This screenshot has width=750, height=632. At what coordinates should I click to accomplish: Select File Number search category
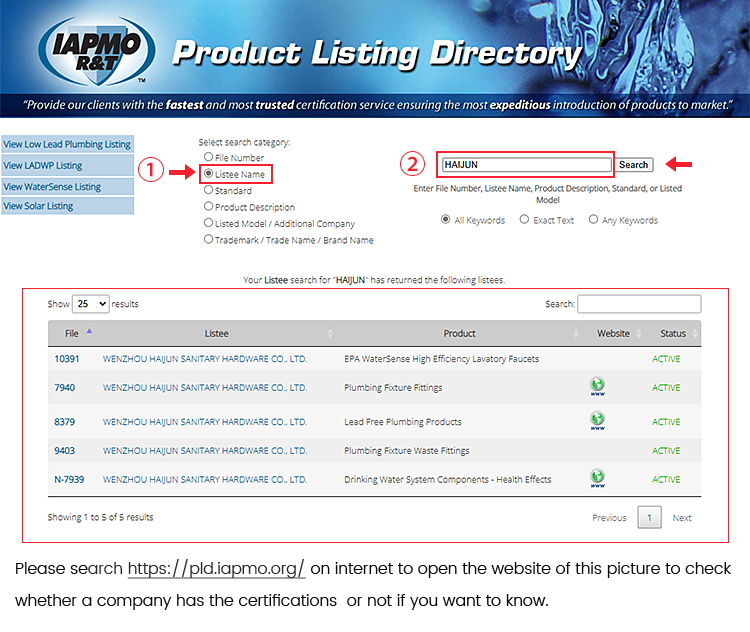[208, 157]
